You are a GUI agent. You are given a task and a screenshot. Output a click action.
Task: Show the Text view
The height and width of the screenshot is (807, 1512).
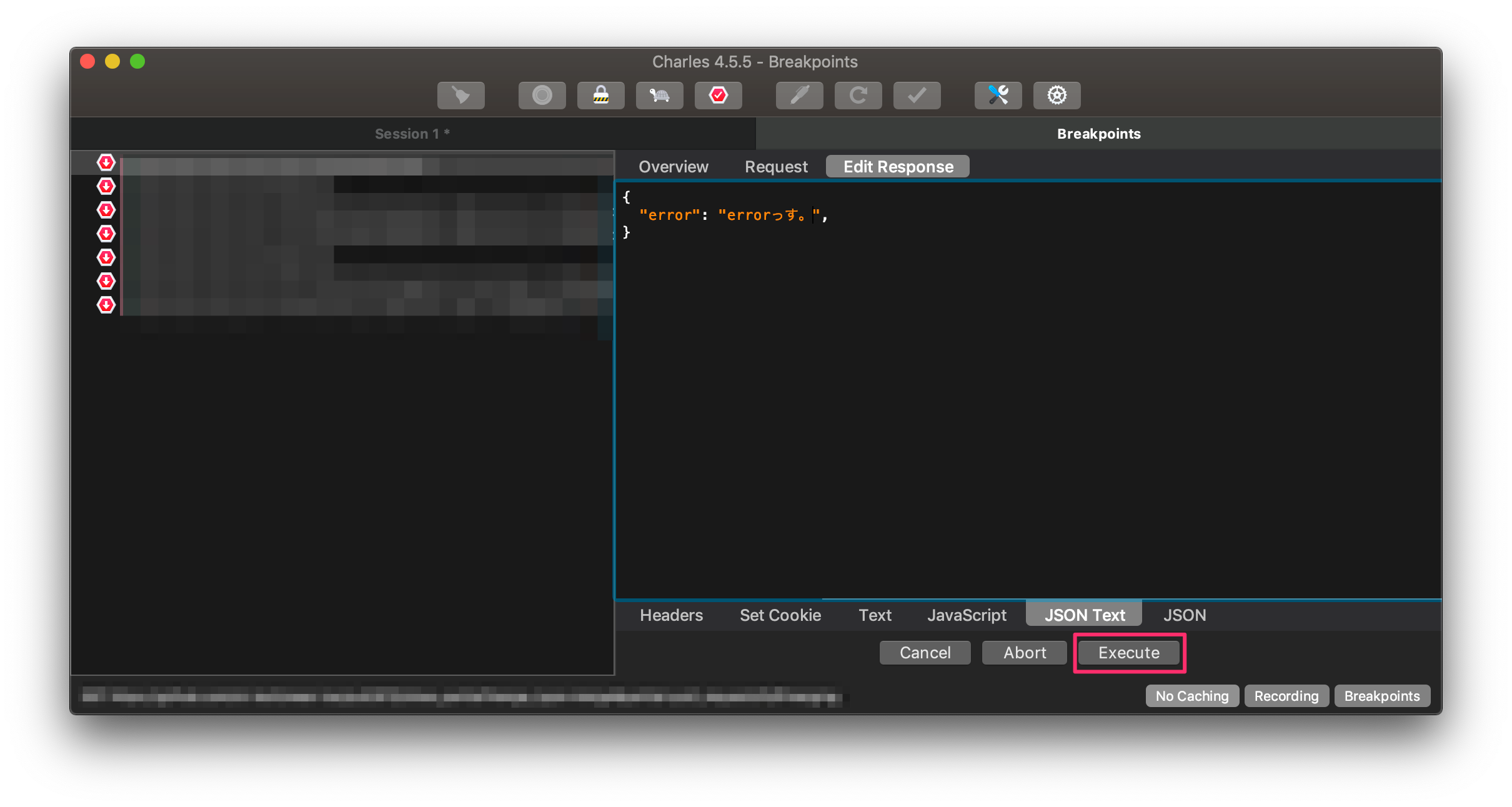click(875, 615)
